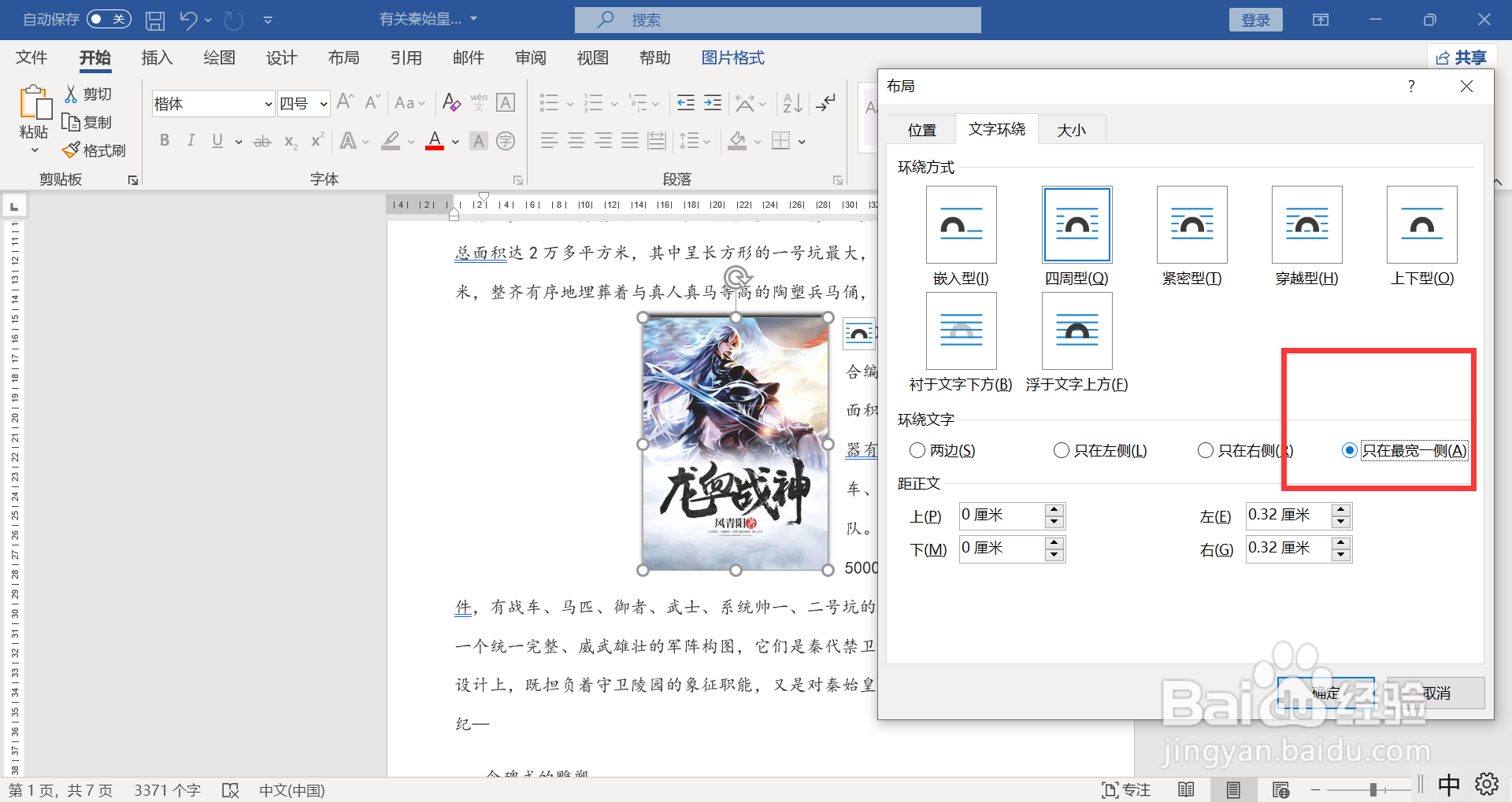Switch to 位置 tab in dialog
This screenshot has width=1512, height=802.
921,130
